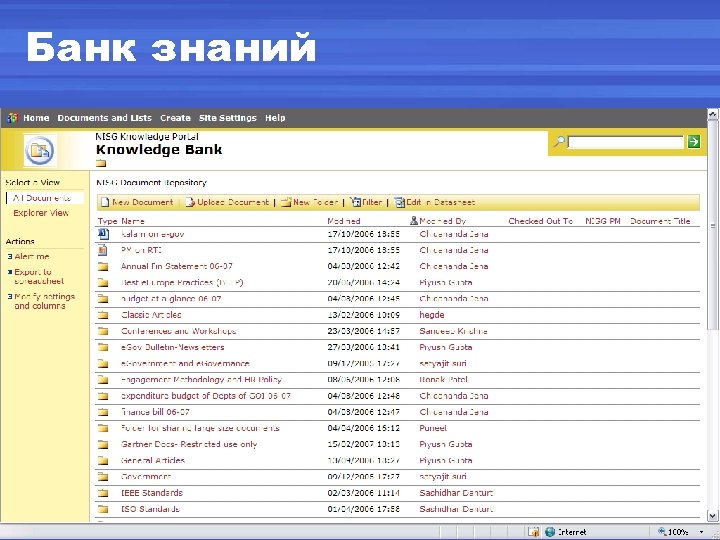Focus the search text box
Viewport: 720px width, 540px height.
626,142
